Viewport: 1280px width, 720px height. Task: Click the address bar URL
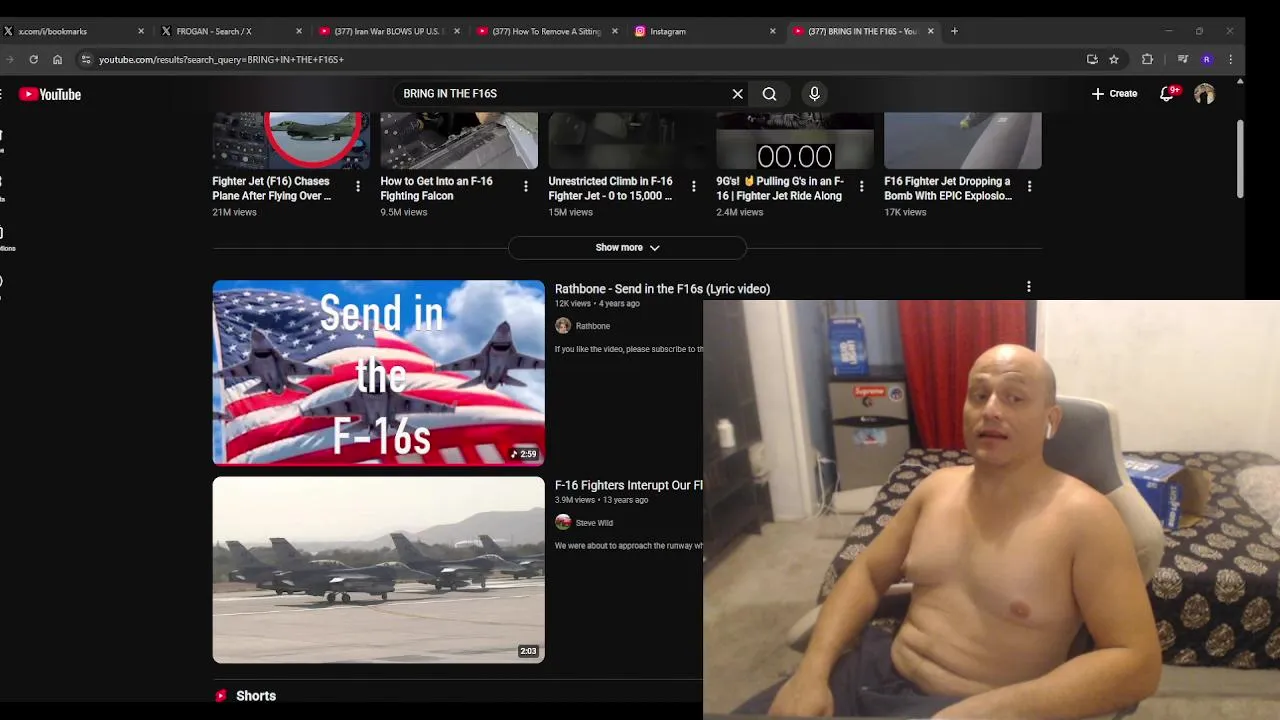221,60
